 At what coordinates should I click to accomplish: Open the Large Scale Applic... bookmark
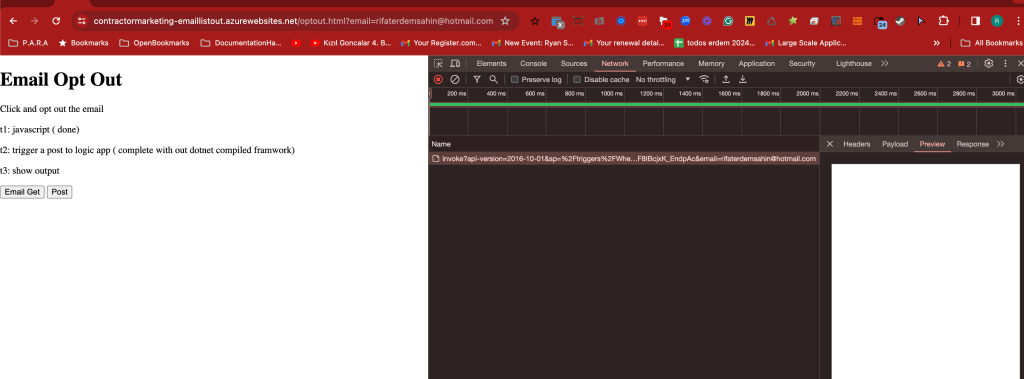coord(806,43)
